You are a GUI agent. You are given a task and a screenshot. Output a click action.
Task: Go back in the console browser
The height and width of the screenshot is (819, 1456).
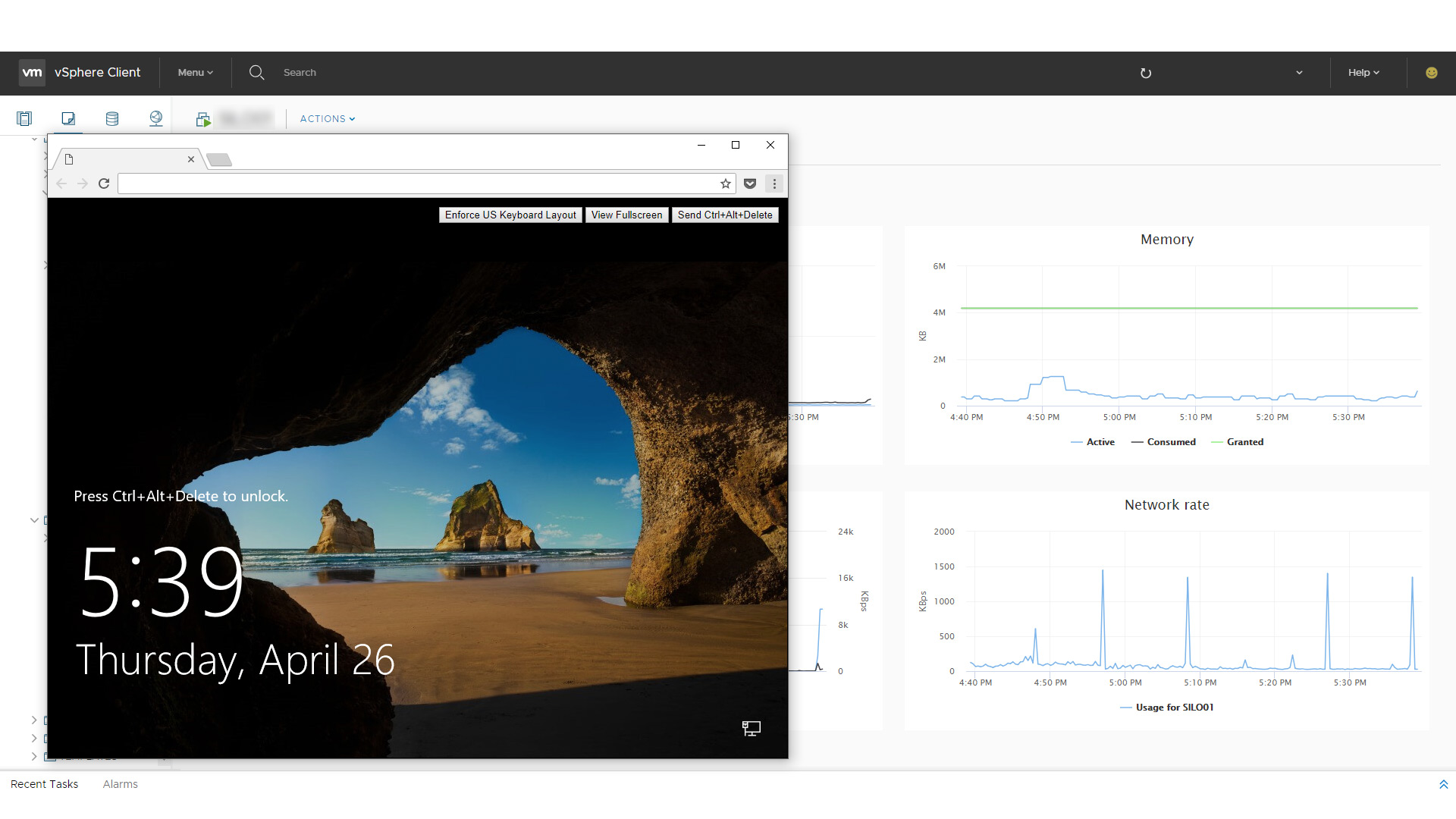[x=61, y=184]
